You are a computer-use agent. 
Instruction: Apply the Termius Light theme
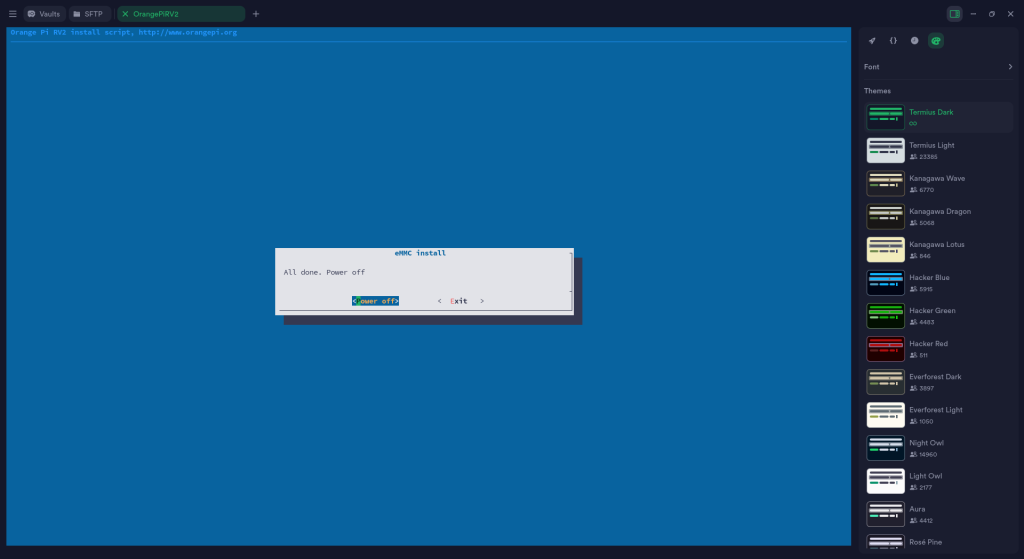point(885,150)
